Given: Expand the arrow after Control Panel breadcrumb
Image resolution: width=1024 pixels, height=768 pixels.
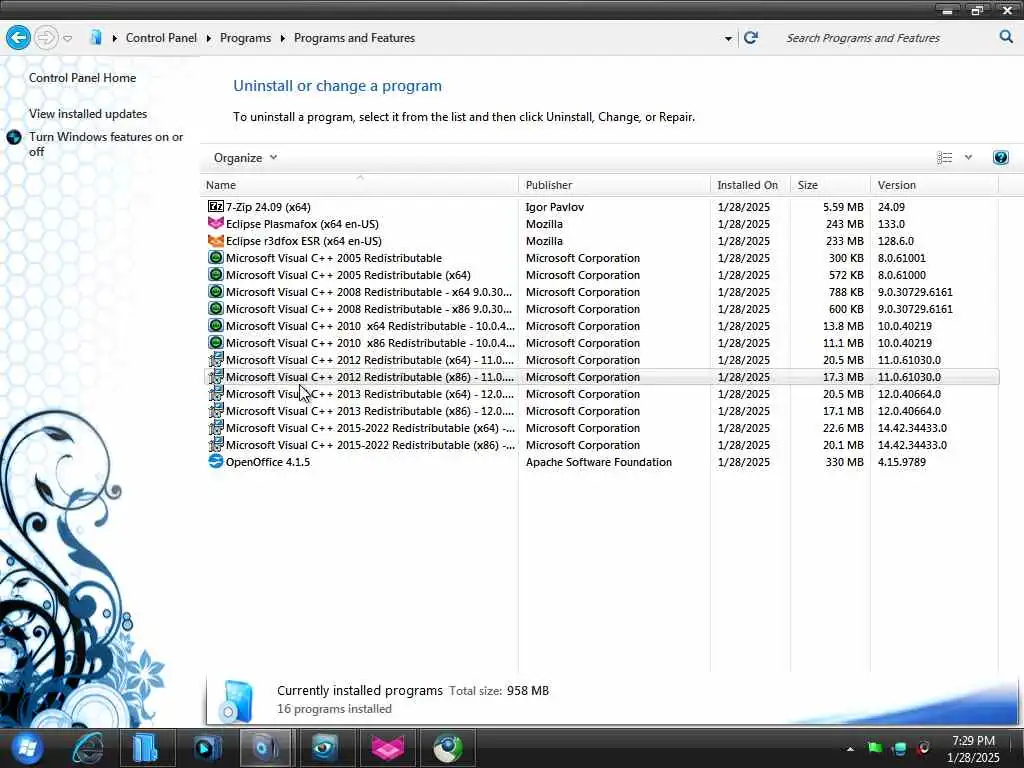Looking at the screenshot, I should pyautogui.click(x=208, y=39).
